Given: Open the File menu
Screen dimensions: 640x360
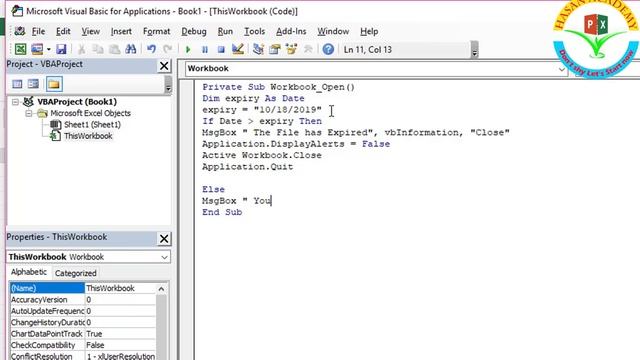Looking at the screenshot, I should tap(38, 31).
